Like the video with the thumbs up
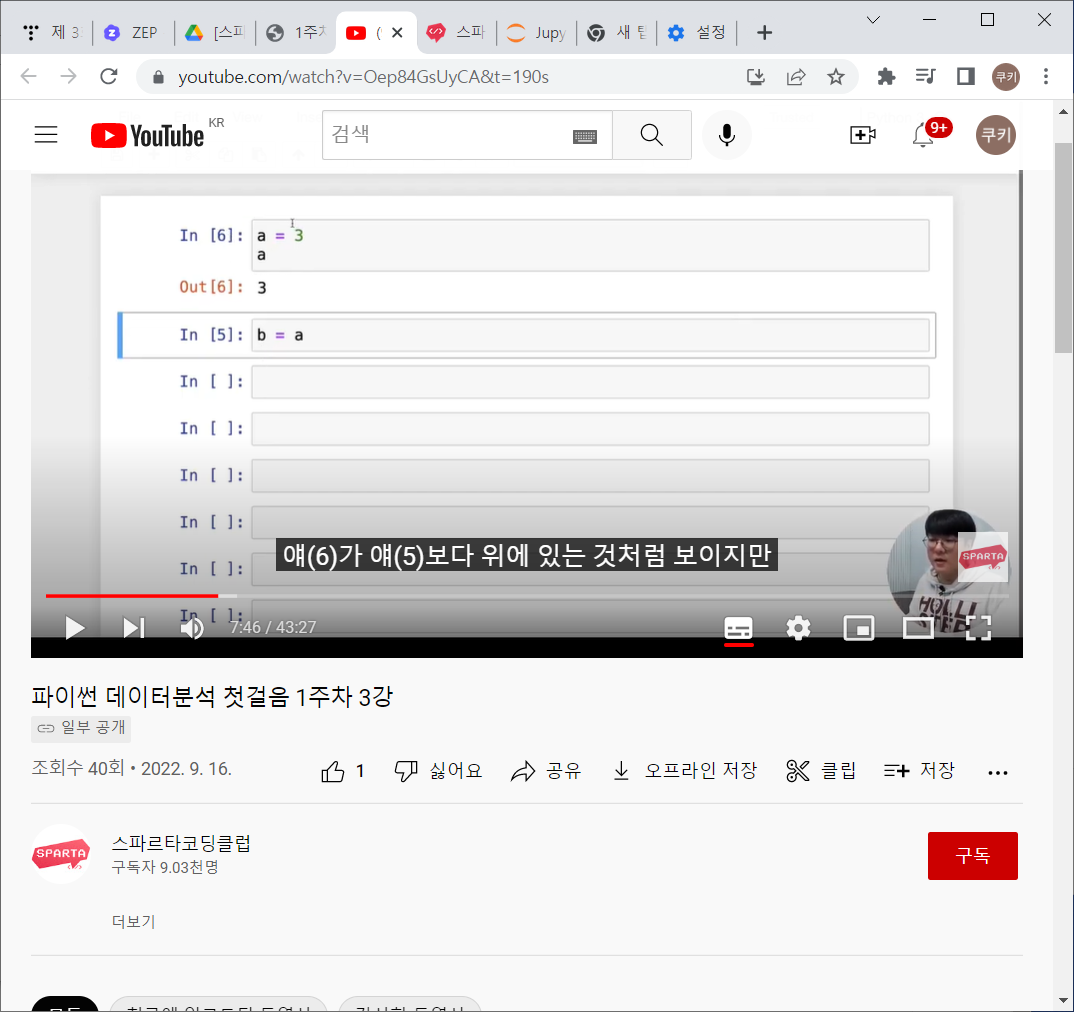The width and height of the screenshot is (1074, 1012). [x=342, y=772]
